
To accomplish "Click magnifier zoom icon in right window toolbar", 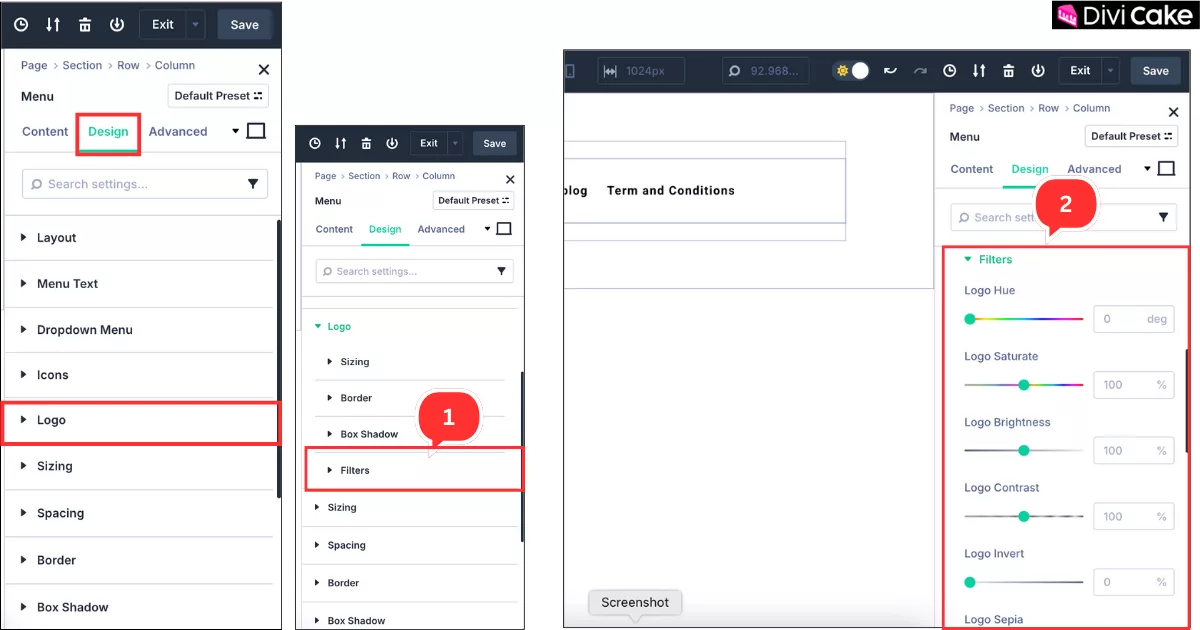I will [735, 71].
